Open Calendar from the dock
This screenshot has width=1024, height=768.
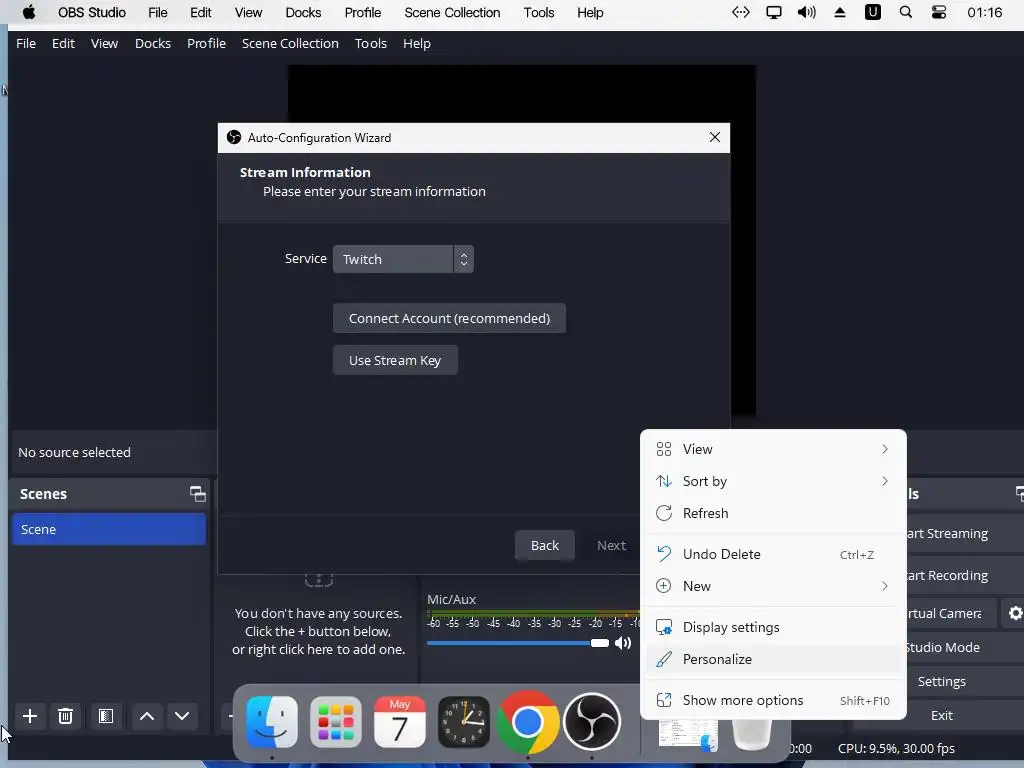(x=400, y=722)
